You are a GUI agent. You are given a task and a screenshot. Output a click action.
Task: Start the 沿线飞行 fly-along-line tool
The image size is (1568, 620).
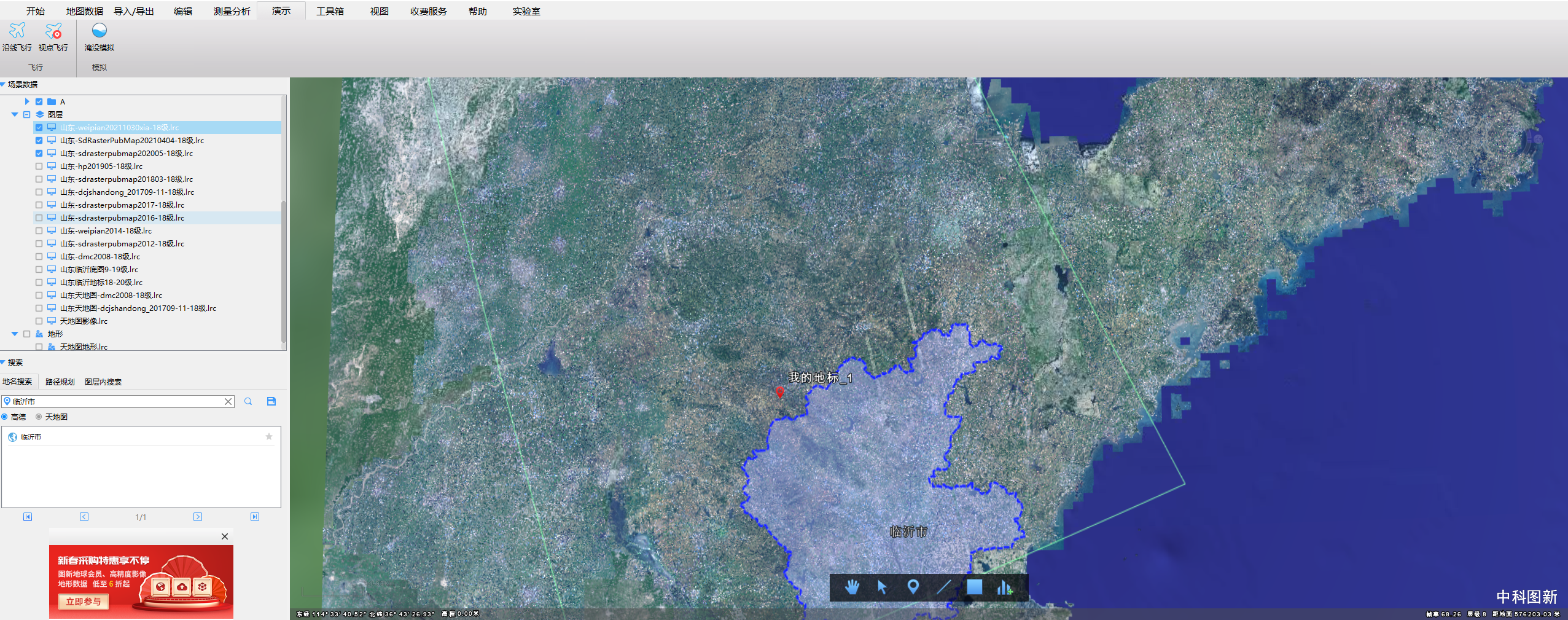pos(17,37)
